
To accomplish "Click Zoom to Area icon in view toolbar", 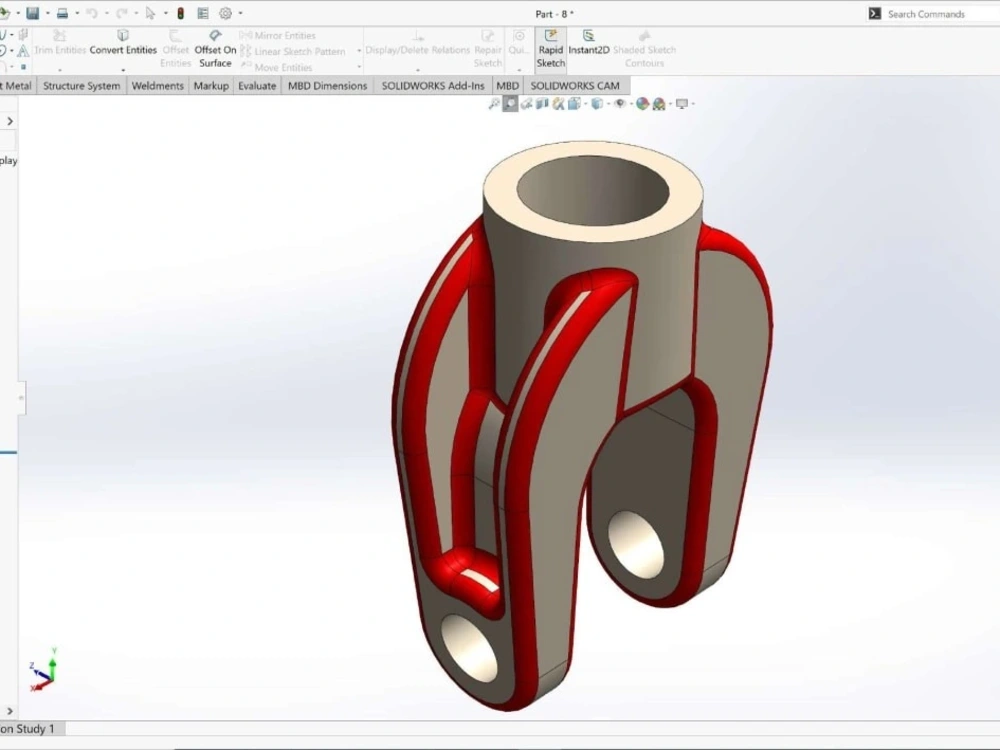I will (510, 103).
